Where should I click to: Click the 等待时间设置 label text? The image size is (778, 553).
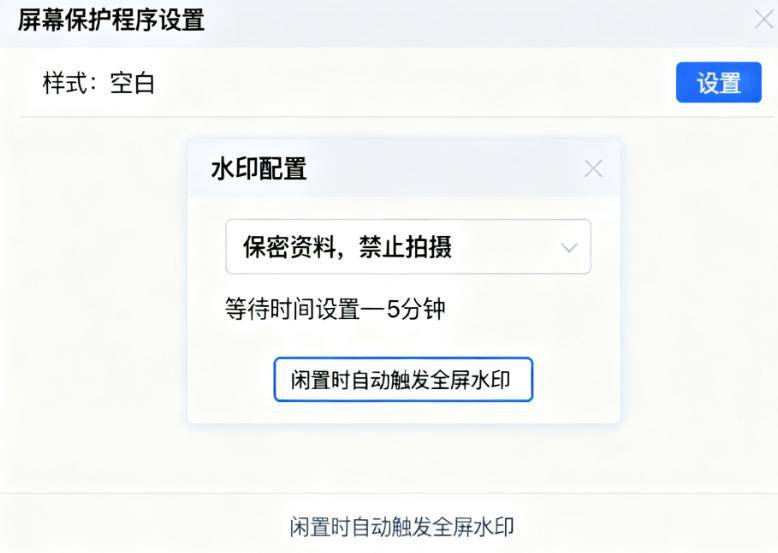coord(292,309)
